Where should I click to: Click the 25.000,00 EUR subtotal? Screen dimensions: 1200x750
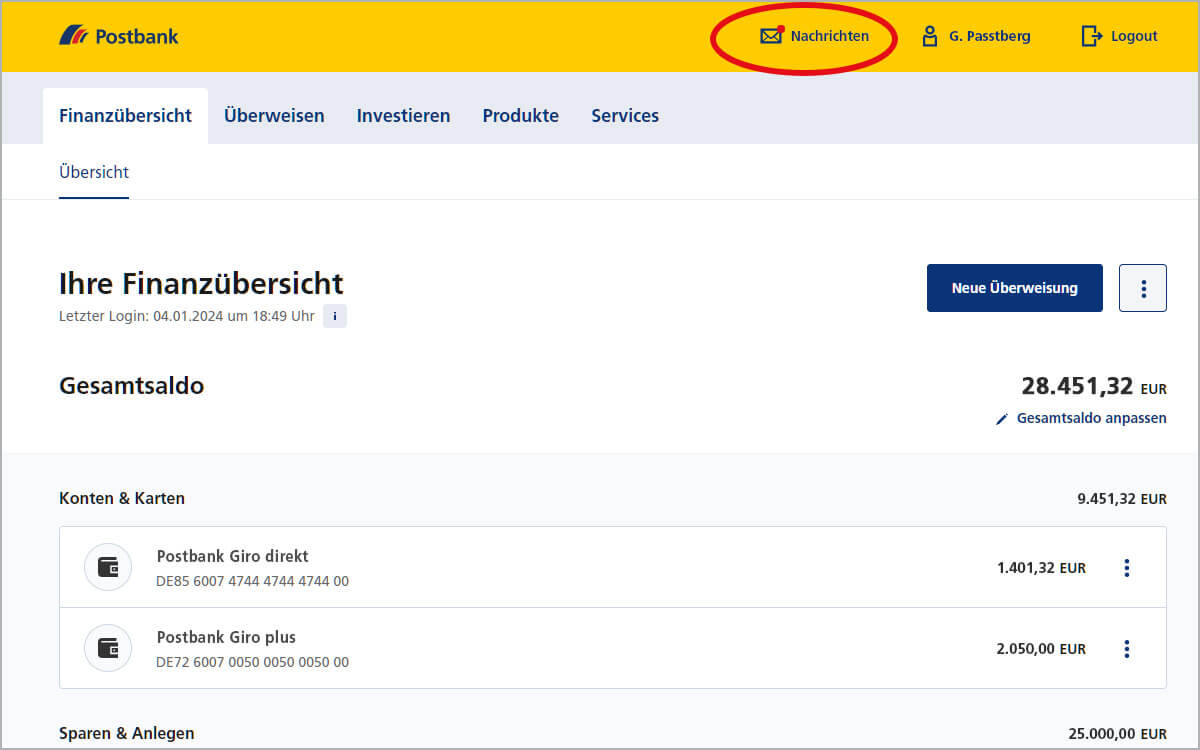1118,734
